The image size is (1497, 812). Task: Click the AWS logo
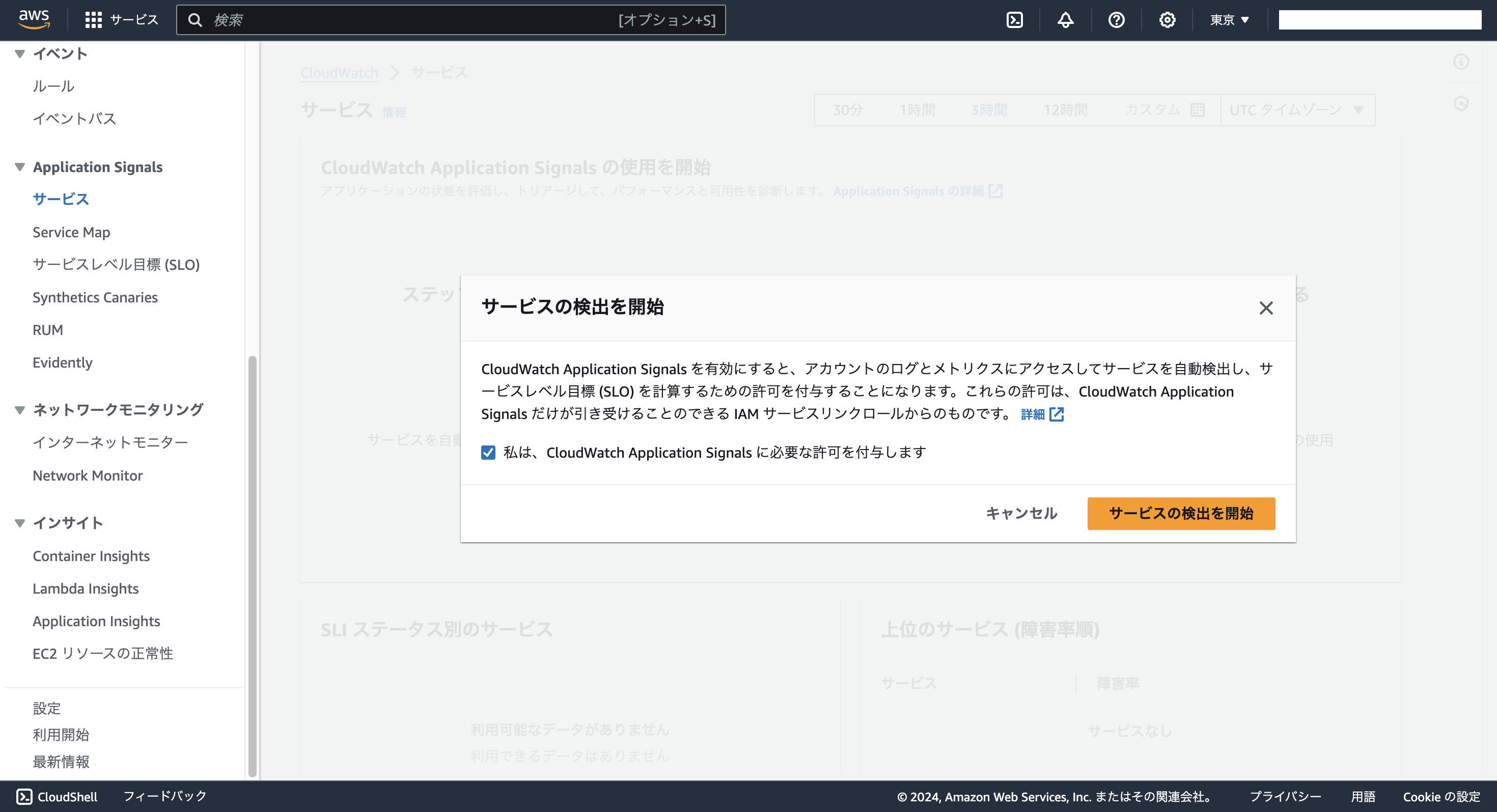34,20
